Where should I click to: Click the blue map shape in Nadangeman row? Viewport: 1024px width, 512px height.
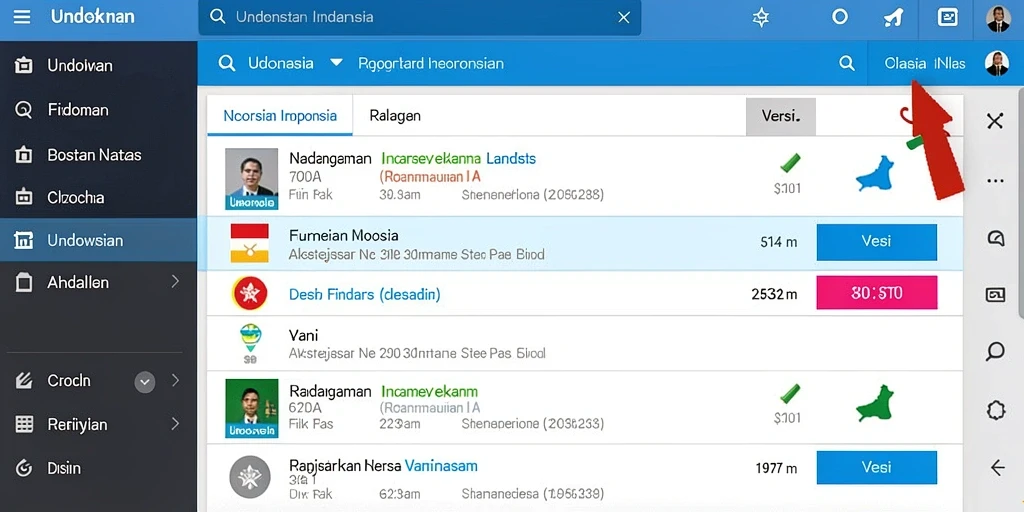[875, 174]
